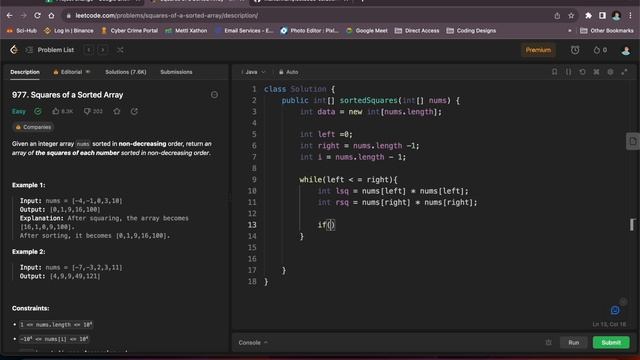Screen dimensions: 640x360
Task: Click the debugger icon beside Run
Action: [x=549, y=342]
